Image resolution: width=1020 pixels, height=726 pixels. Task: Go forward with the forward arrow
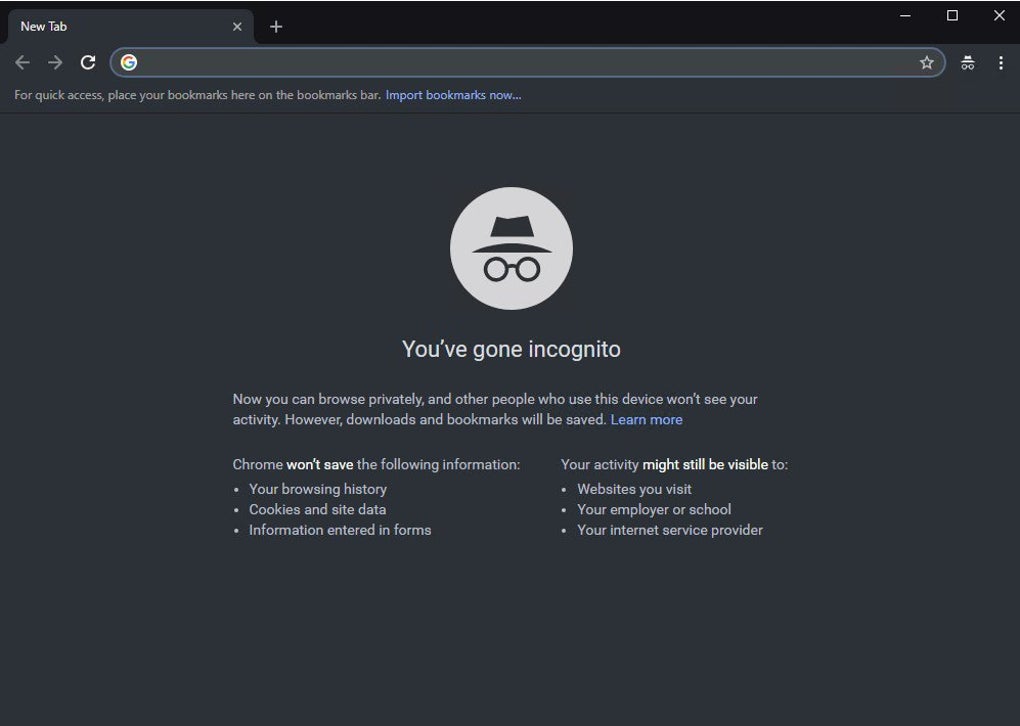[x=55, y=62]
